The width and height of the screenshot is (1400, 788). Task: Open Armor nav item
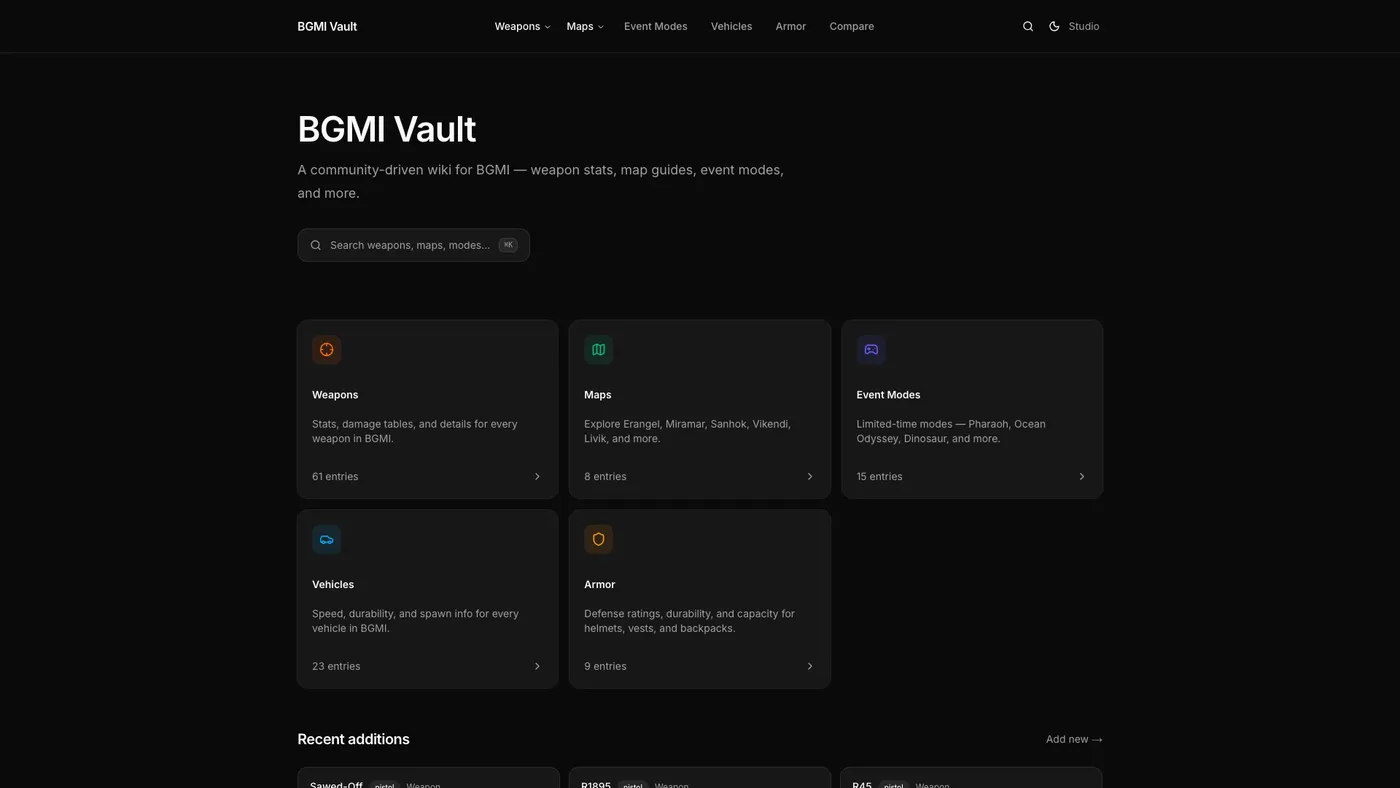pos(791,27)
